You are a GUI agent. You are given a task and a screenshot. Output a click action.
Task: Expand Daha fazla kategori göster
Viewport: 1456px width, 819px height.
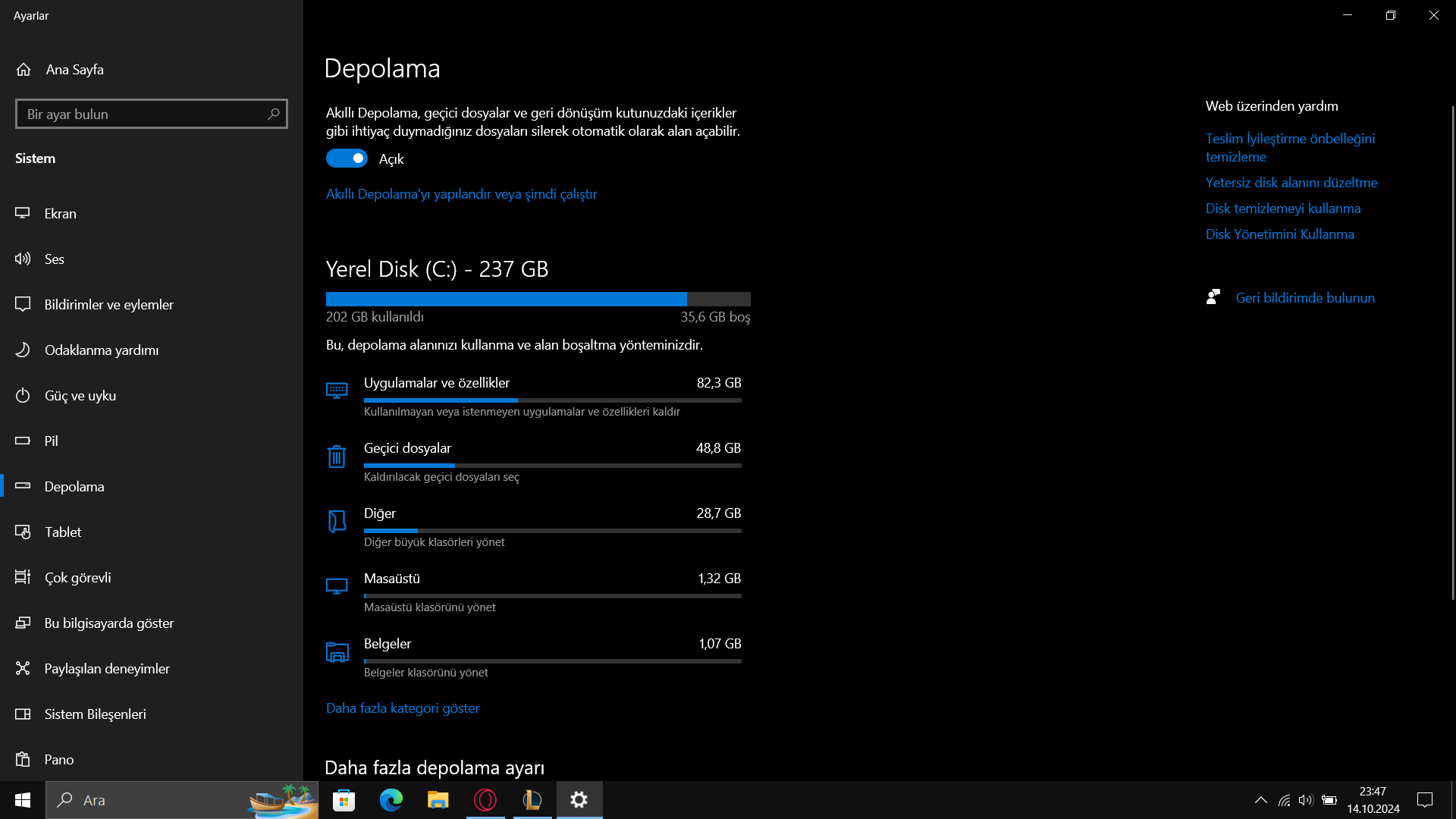[403, 708]
